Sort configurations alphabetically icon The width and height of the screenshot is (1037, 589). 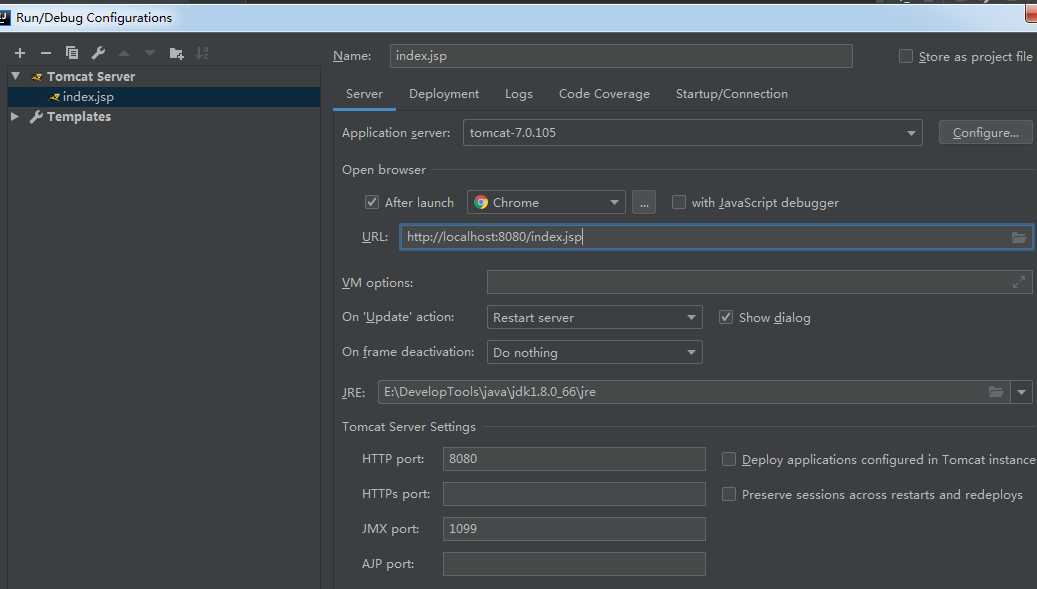point(202,53)
